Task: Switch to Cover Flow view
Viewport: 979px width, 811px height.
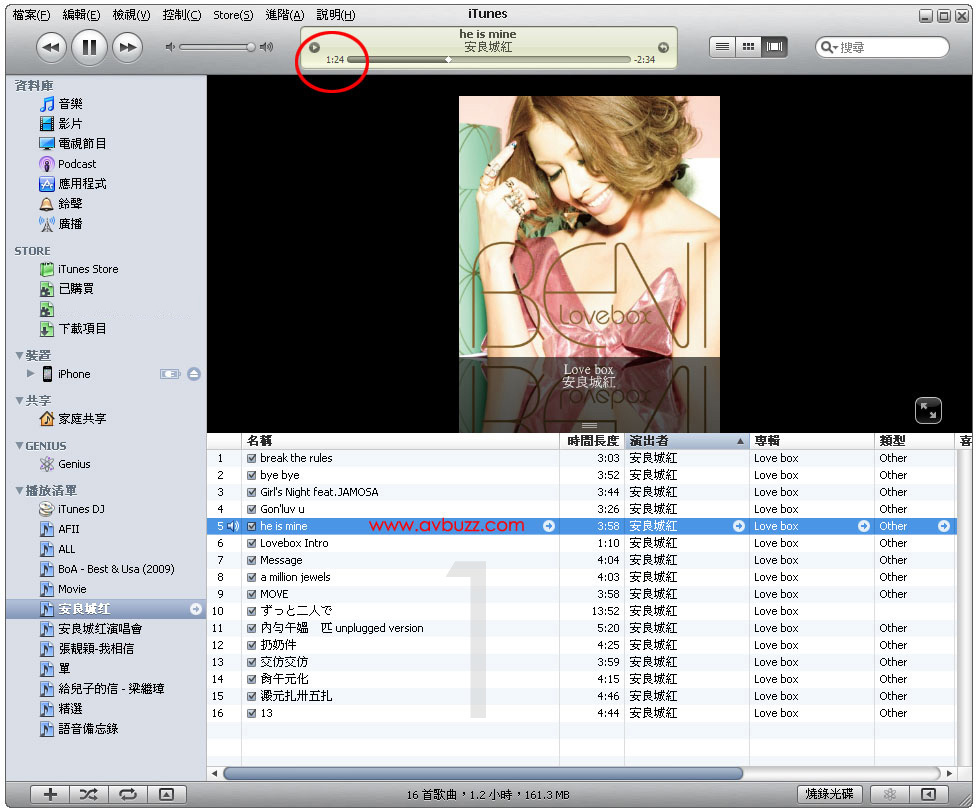Action: click(x=774, y=47)
